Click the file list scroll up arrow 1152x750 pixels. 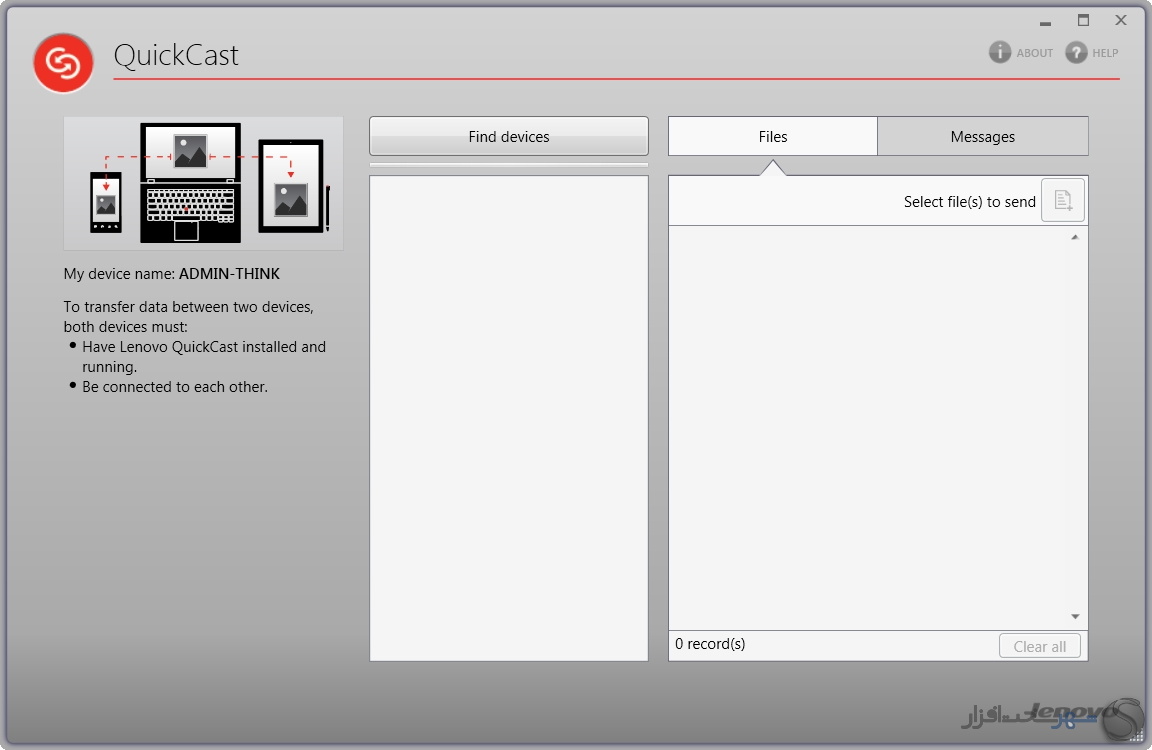point(1074,237)
